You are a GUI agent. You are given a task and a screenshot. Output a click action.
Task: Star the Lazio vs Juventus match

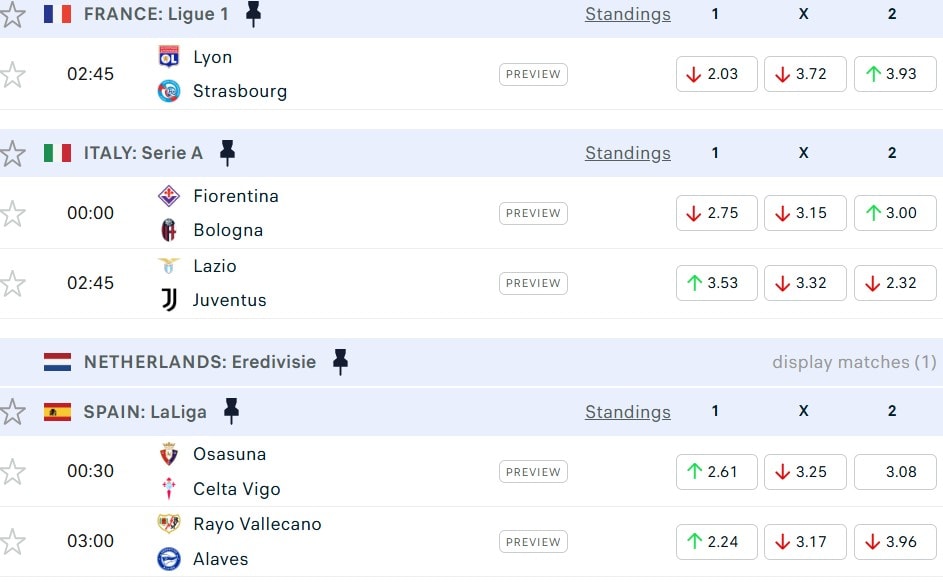13,283
